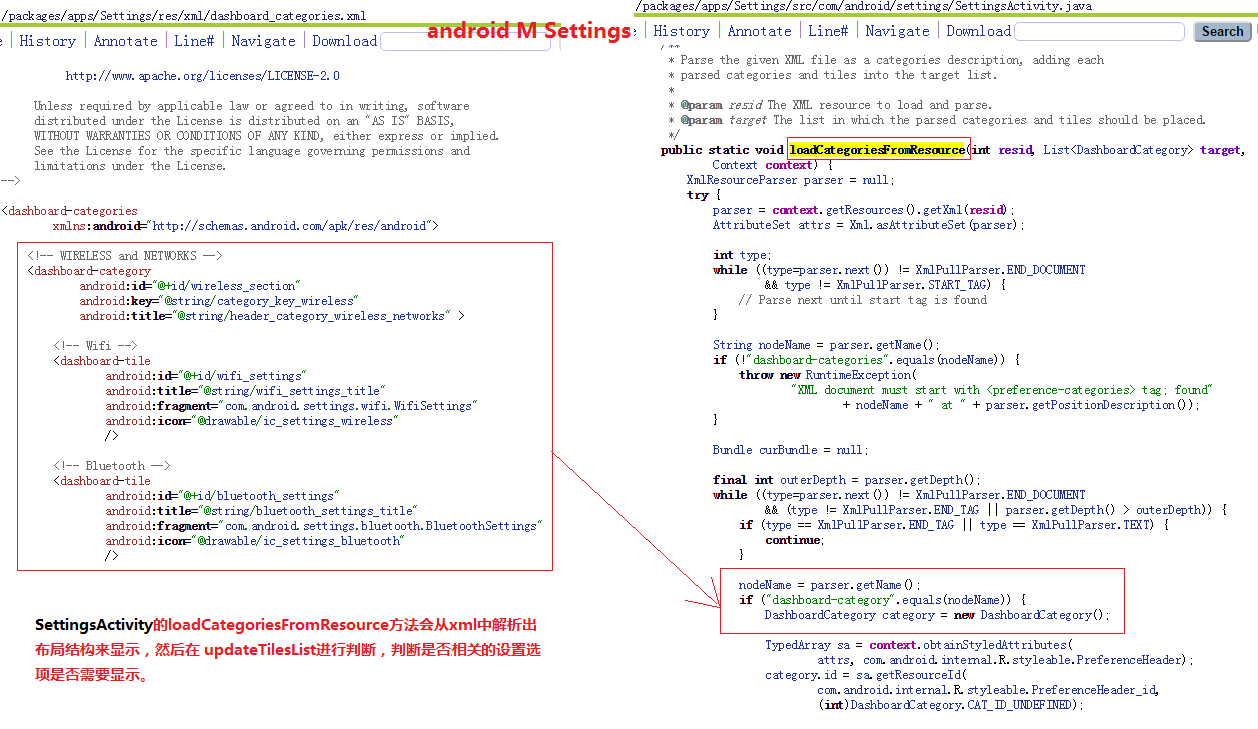The image size is (1258, 729).
Task: Select the @string/category_key_wireless value
Action: [x=260, y=301]
